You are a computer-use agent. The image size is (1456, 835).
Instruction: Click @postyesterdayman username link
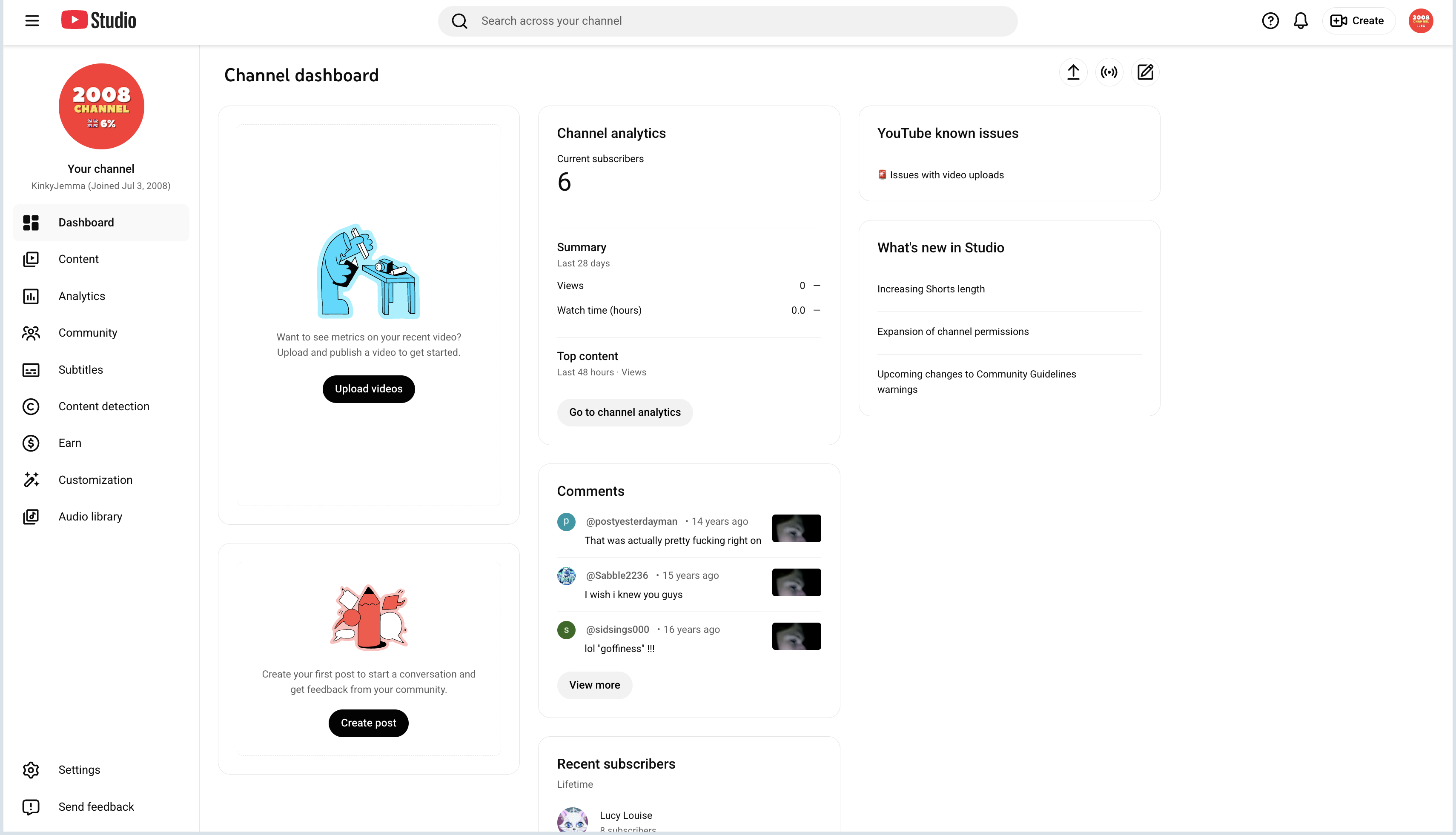(x=632, y=521)
